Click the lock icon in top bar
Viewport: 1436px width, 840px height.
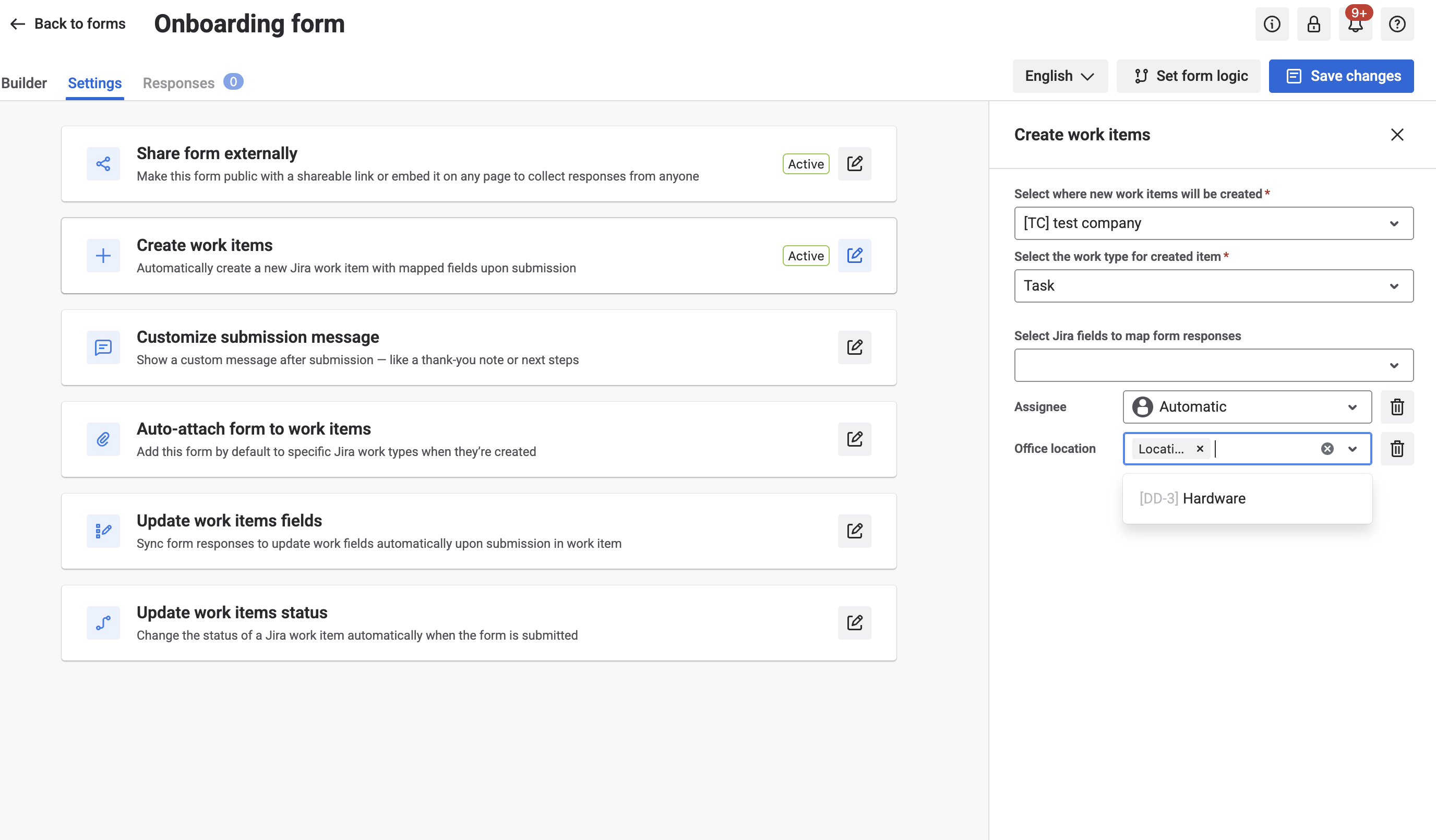tap(1313, 24)
